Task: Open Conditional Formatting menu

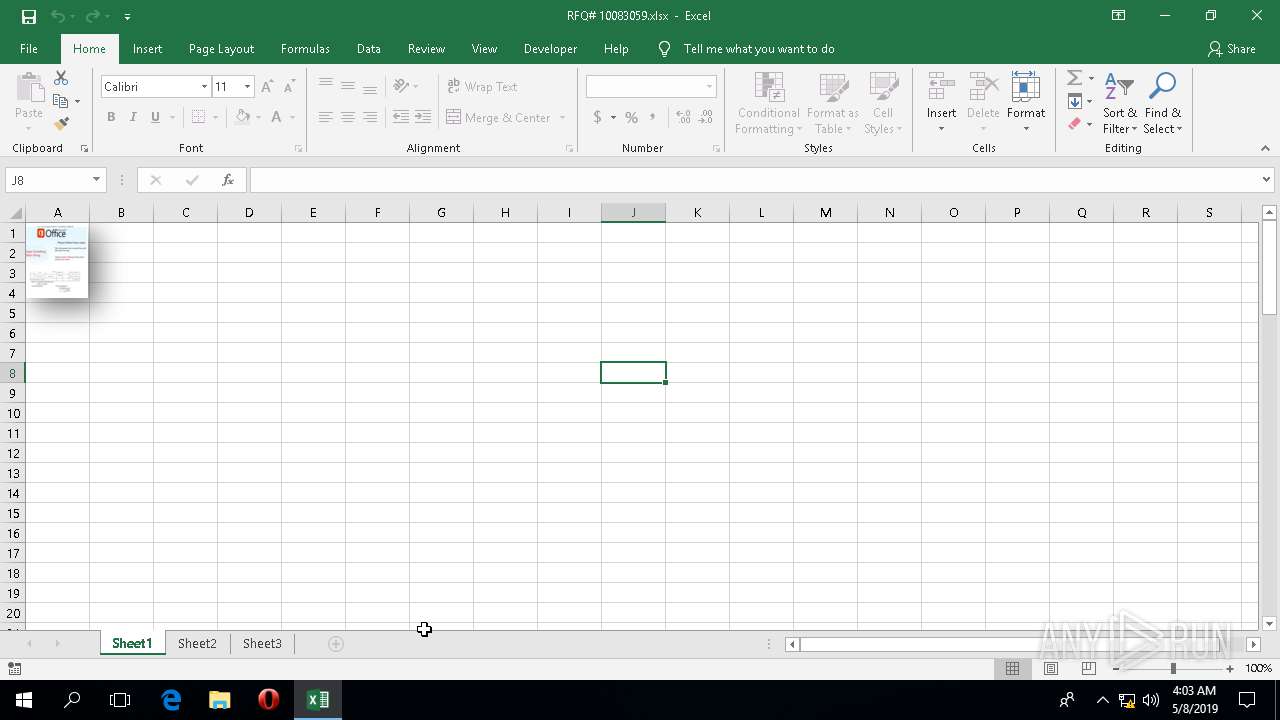Action: (x=768, y=103)
